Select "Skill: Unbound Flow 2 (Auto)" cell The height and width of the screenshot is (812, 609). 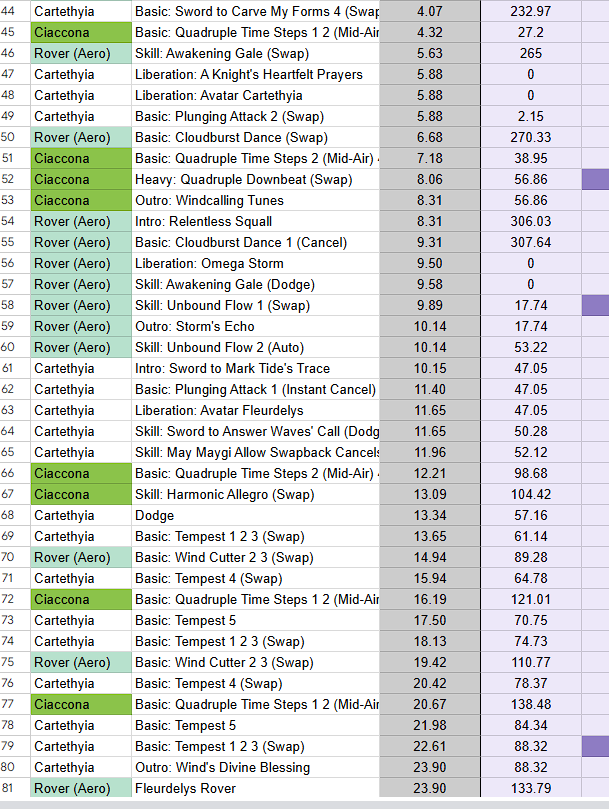click(x=256, y=347)
